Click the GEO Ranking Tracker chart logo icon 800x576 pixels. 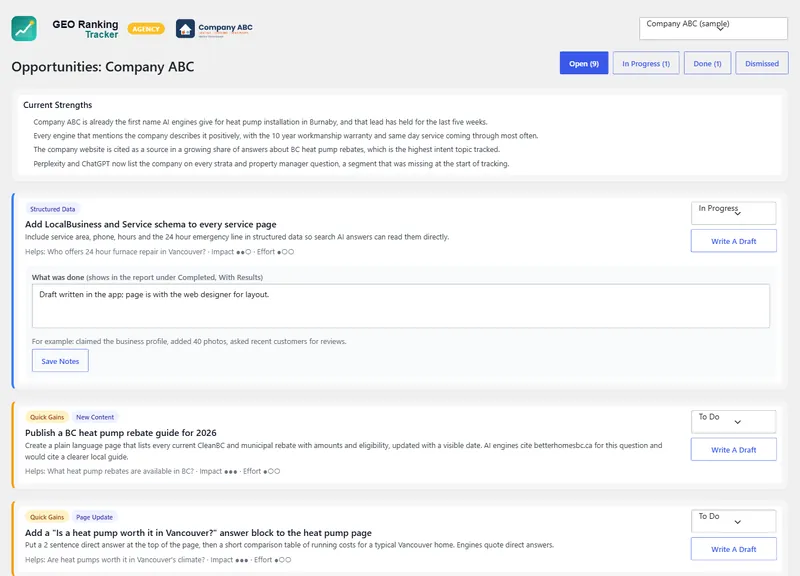coord(24,29)
